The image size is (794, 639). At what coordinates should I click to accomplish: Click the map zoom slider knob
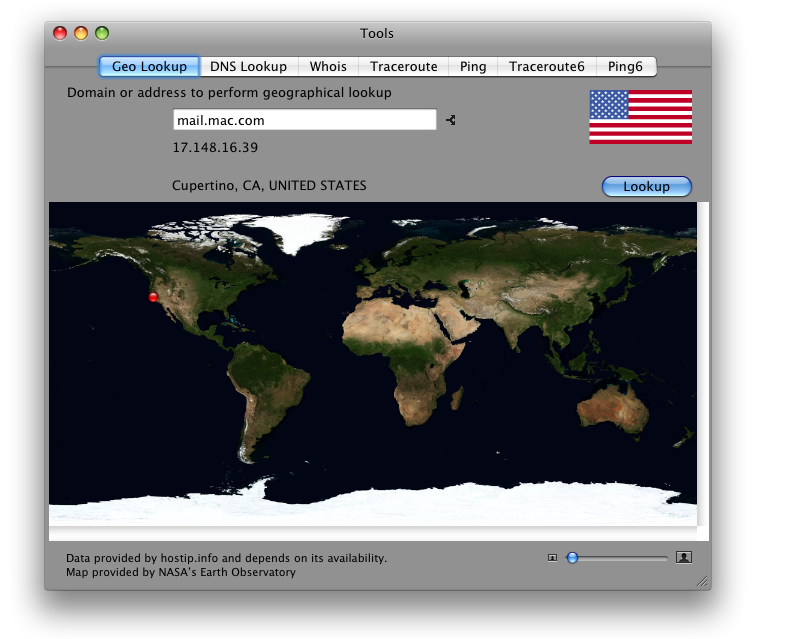[x=572, y=557]
